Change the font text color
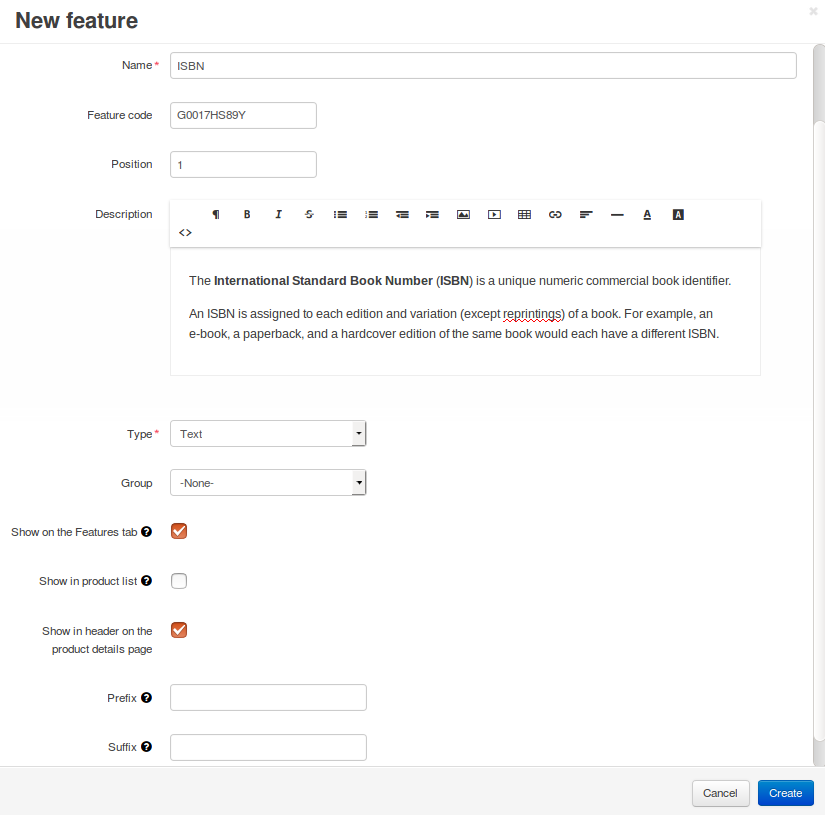The image size is (825, 815). tap(647, 214)
